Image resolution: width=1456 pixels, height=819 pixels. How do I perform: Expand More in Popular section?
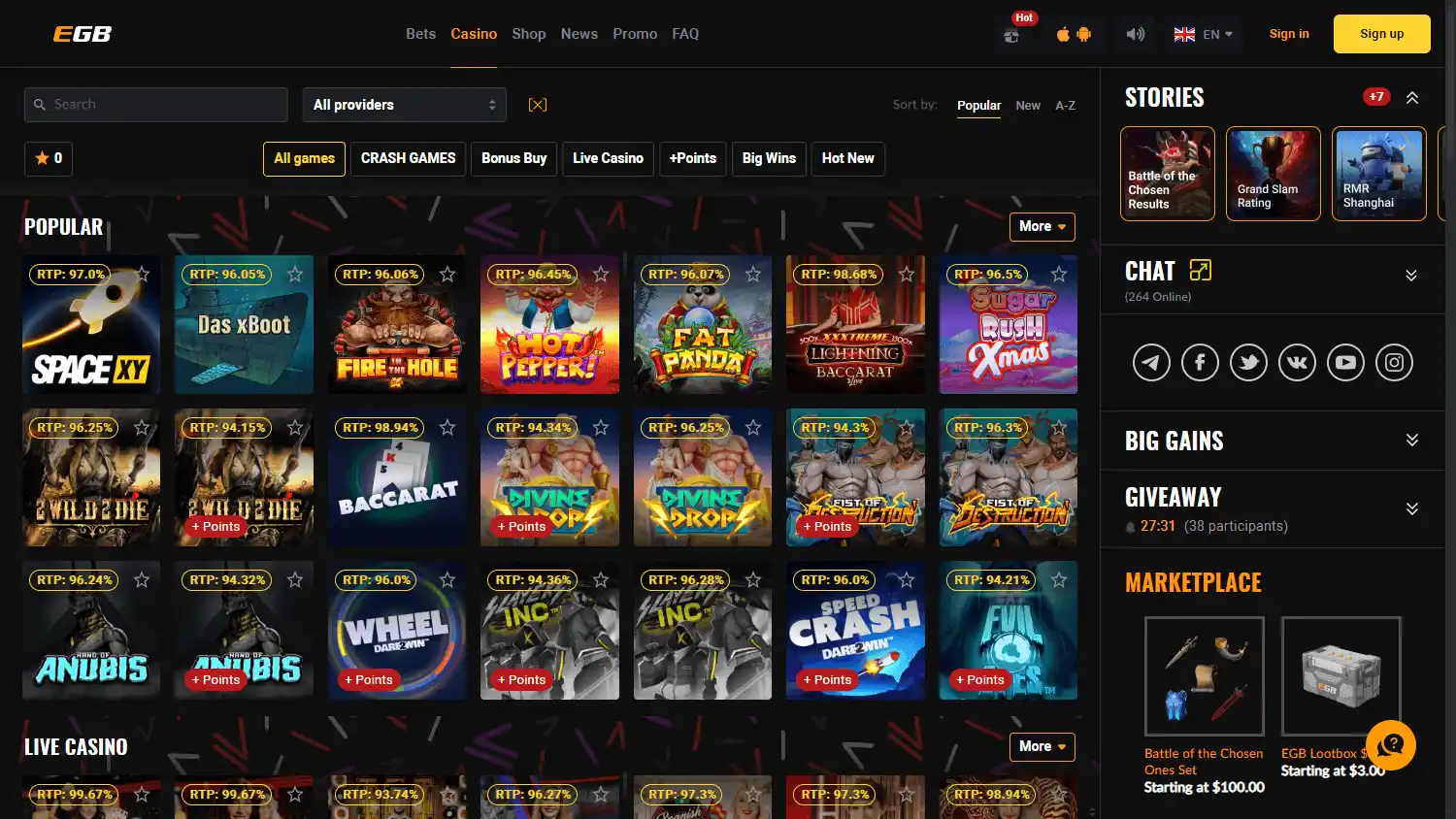click(1042, 226)
